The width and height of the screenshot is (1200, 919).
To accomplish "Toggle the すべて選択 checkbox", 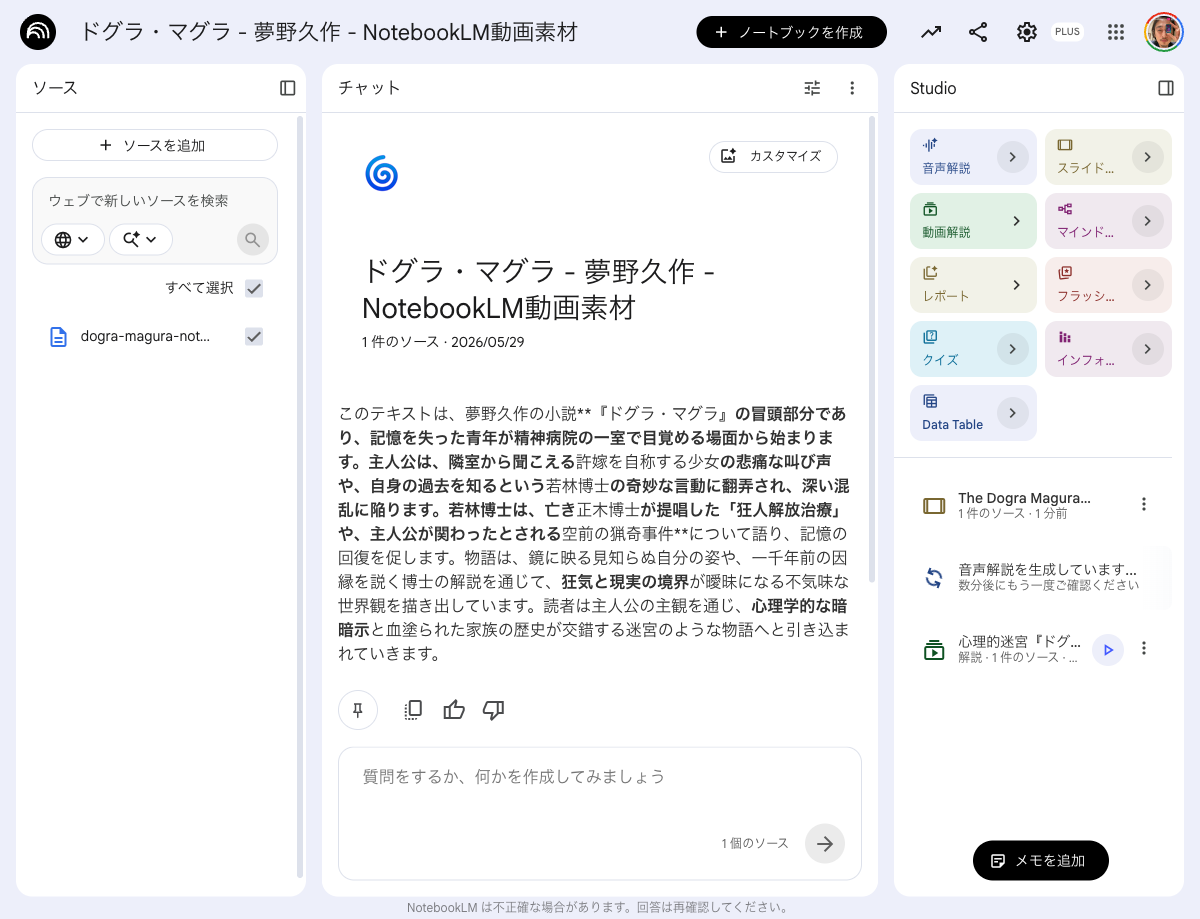I will point(254,288).
